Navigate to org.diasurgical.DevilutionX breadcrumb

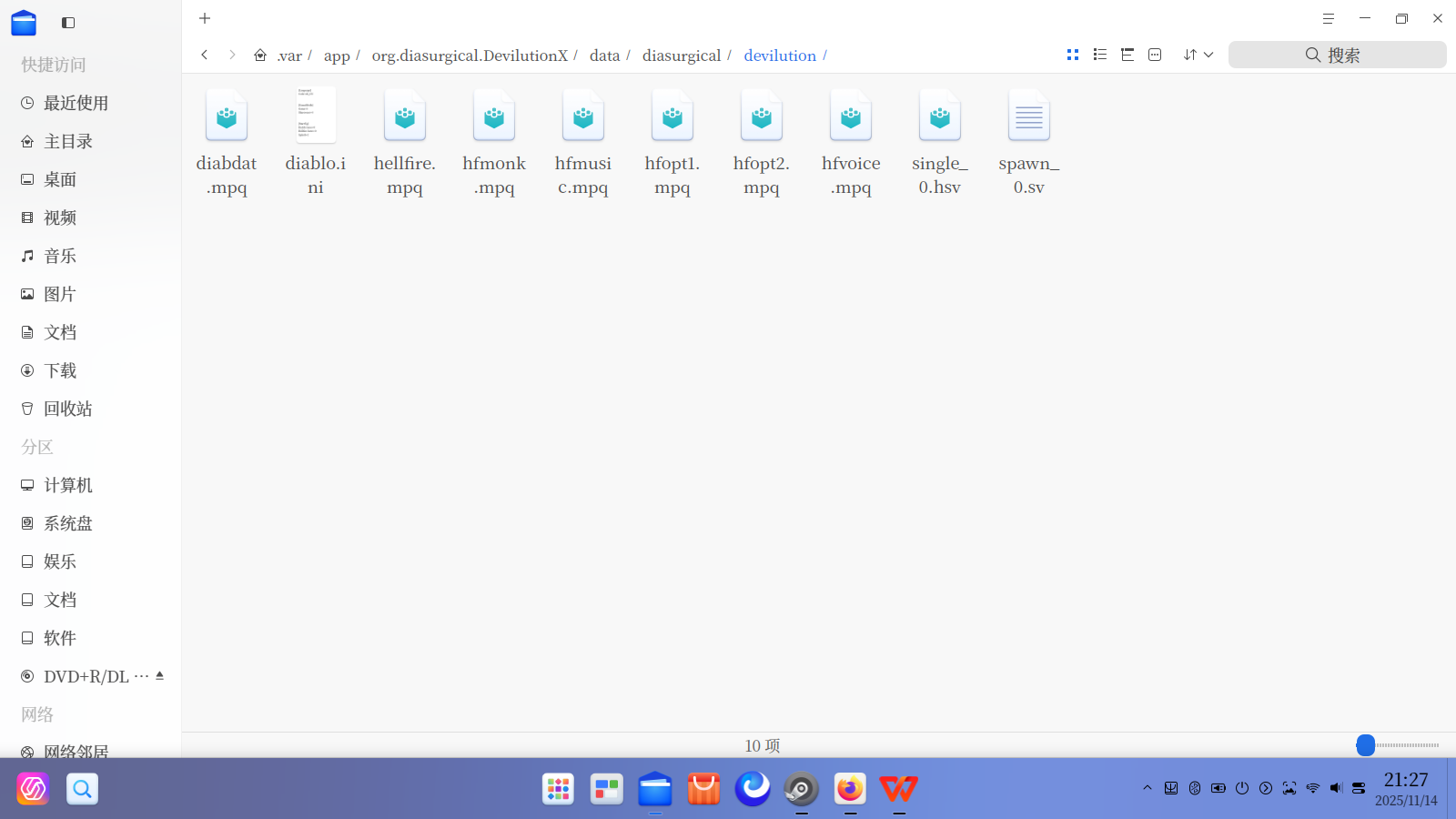pos(470,56)
